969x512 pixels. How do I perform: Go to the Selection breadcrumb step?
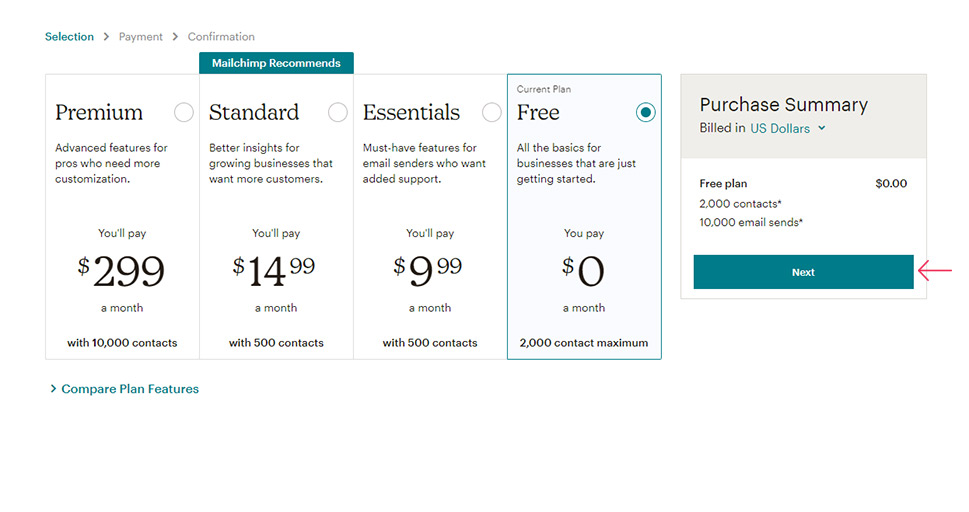(x=69, y=36)
